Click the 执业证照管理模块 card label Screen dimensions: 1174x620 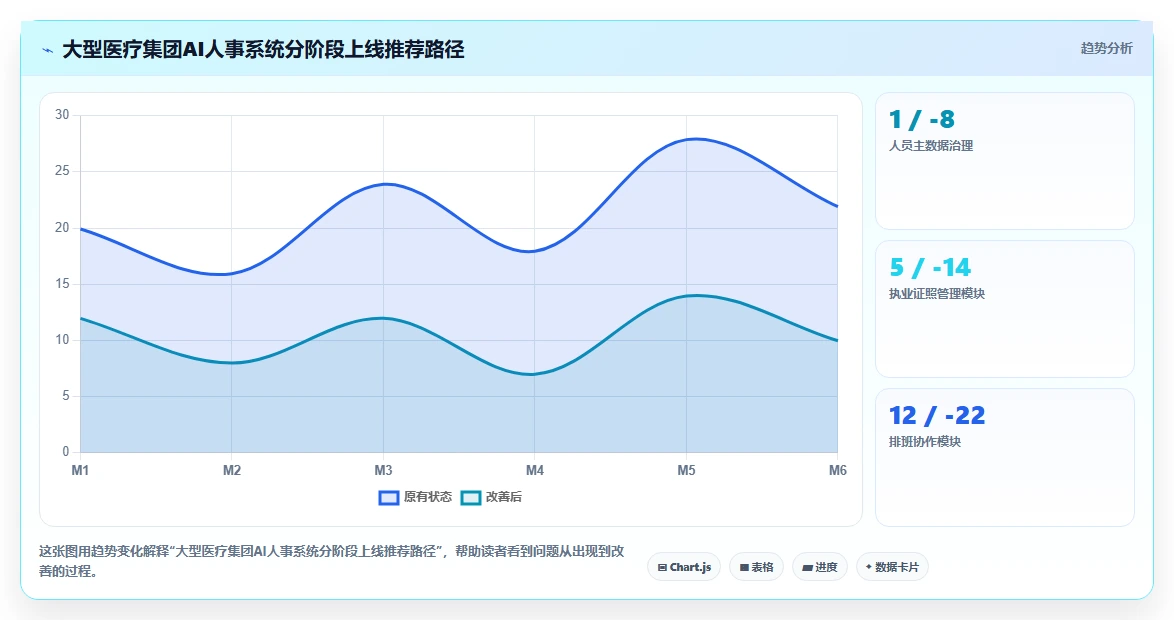[x=937, y=294]
